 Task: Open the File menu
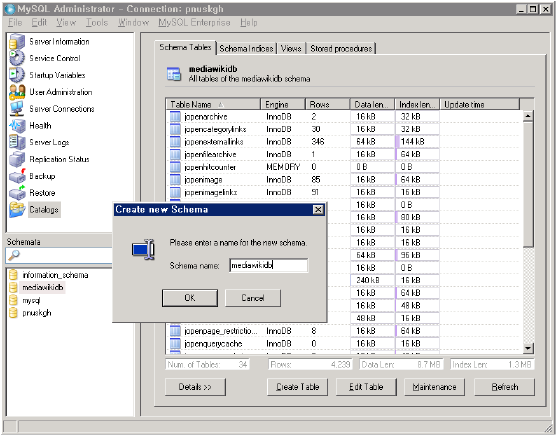tap(15, 22)
